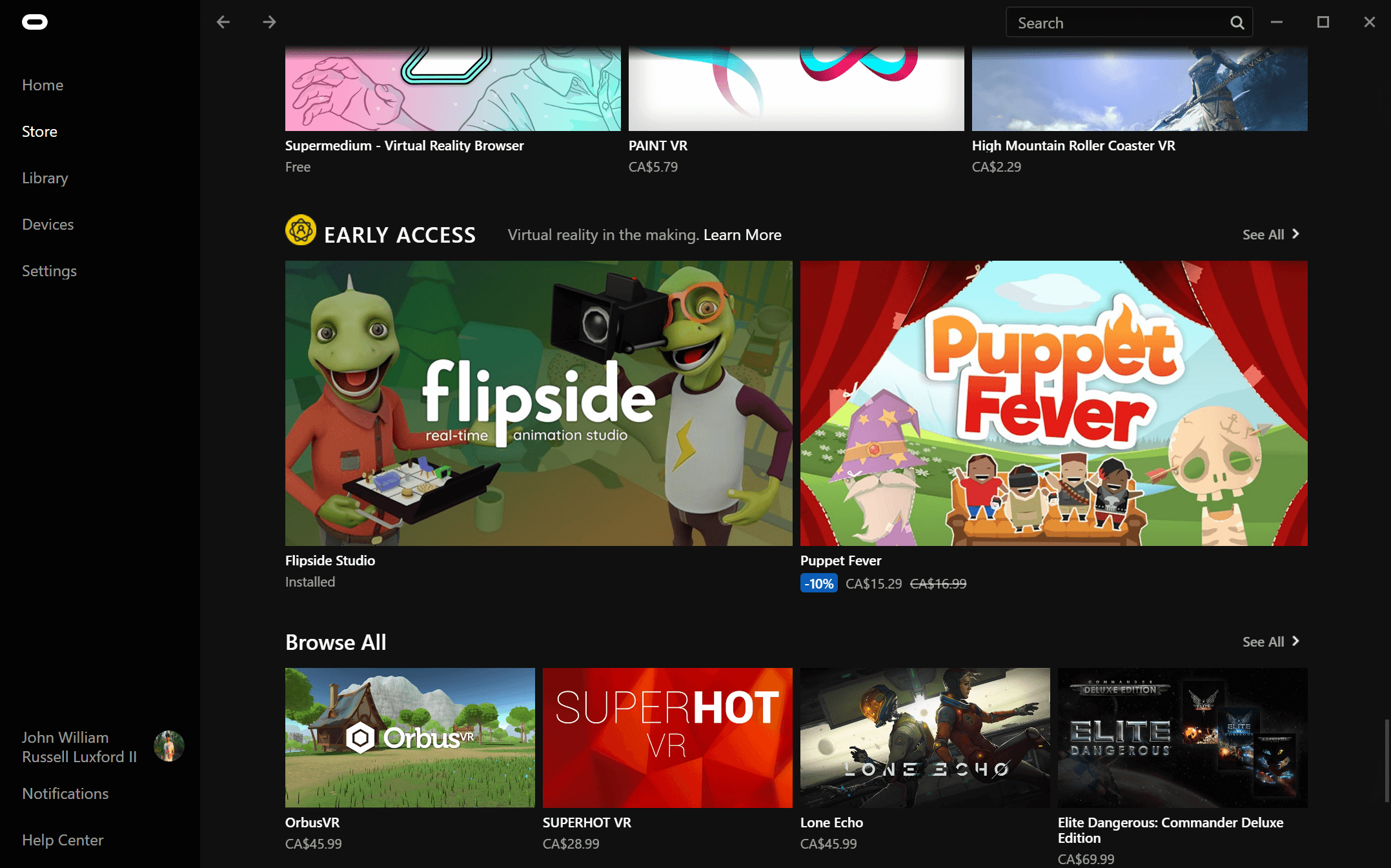Go forward with the right arrow
The width and height of the screenshot is (1391, 868).
coord(269,23)
